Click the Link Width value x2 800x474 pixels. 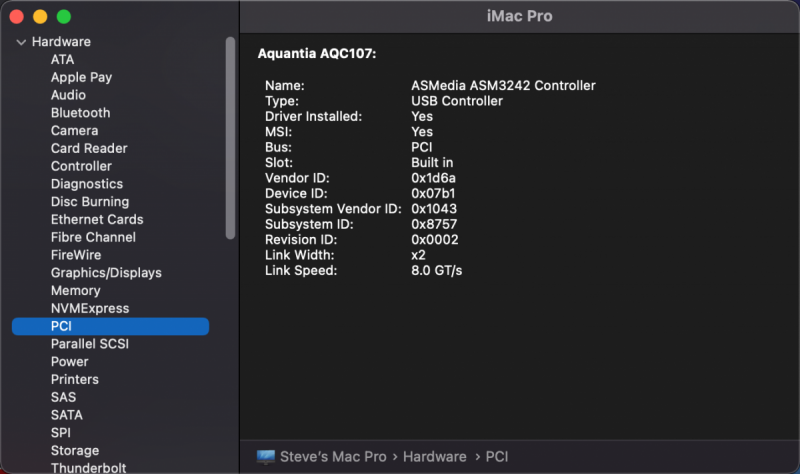coord(418,255)
